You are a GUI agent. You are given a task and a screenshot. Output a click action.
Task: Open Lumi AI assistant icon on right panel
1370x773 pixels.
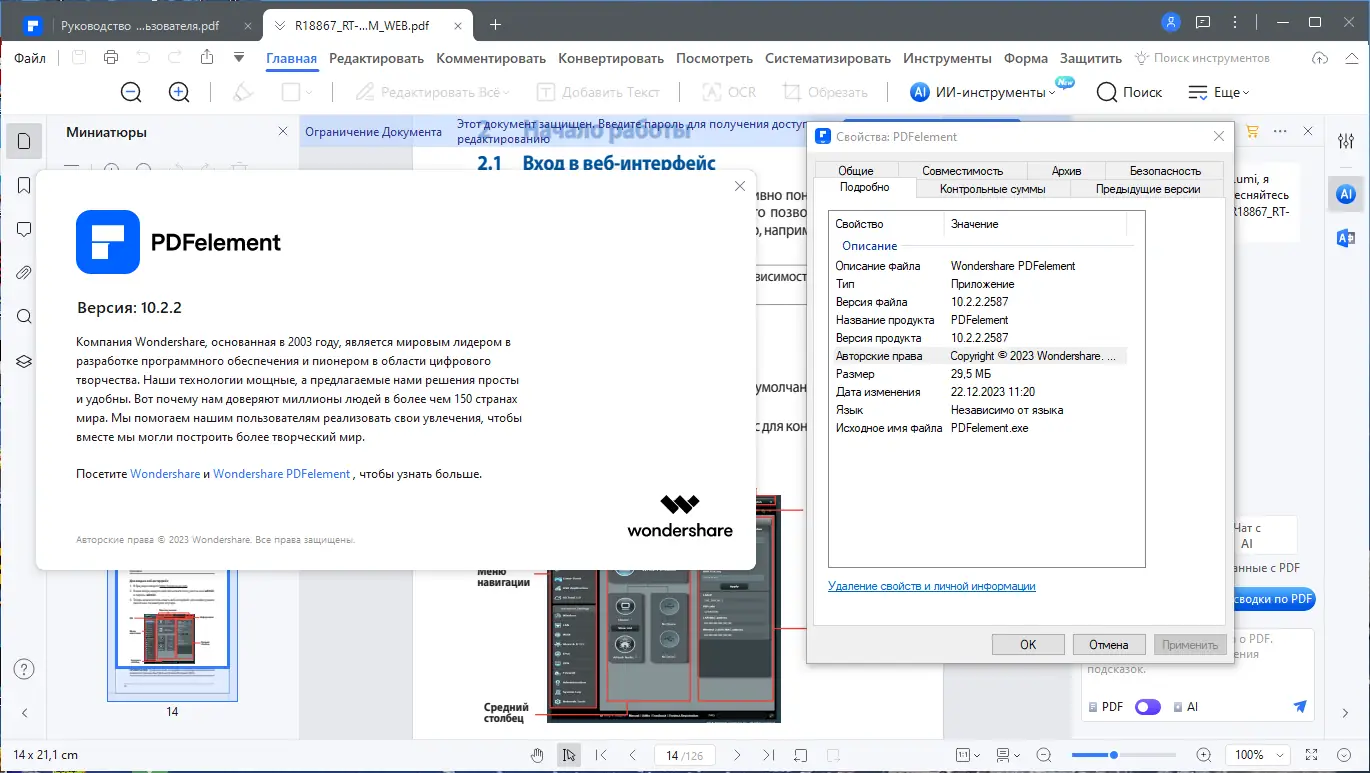point(1345,193)
